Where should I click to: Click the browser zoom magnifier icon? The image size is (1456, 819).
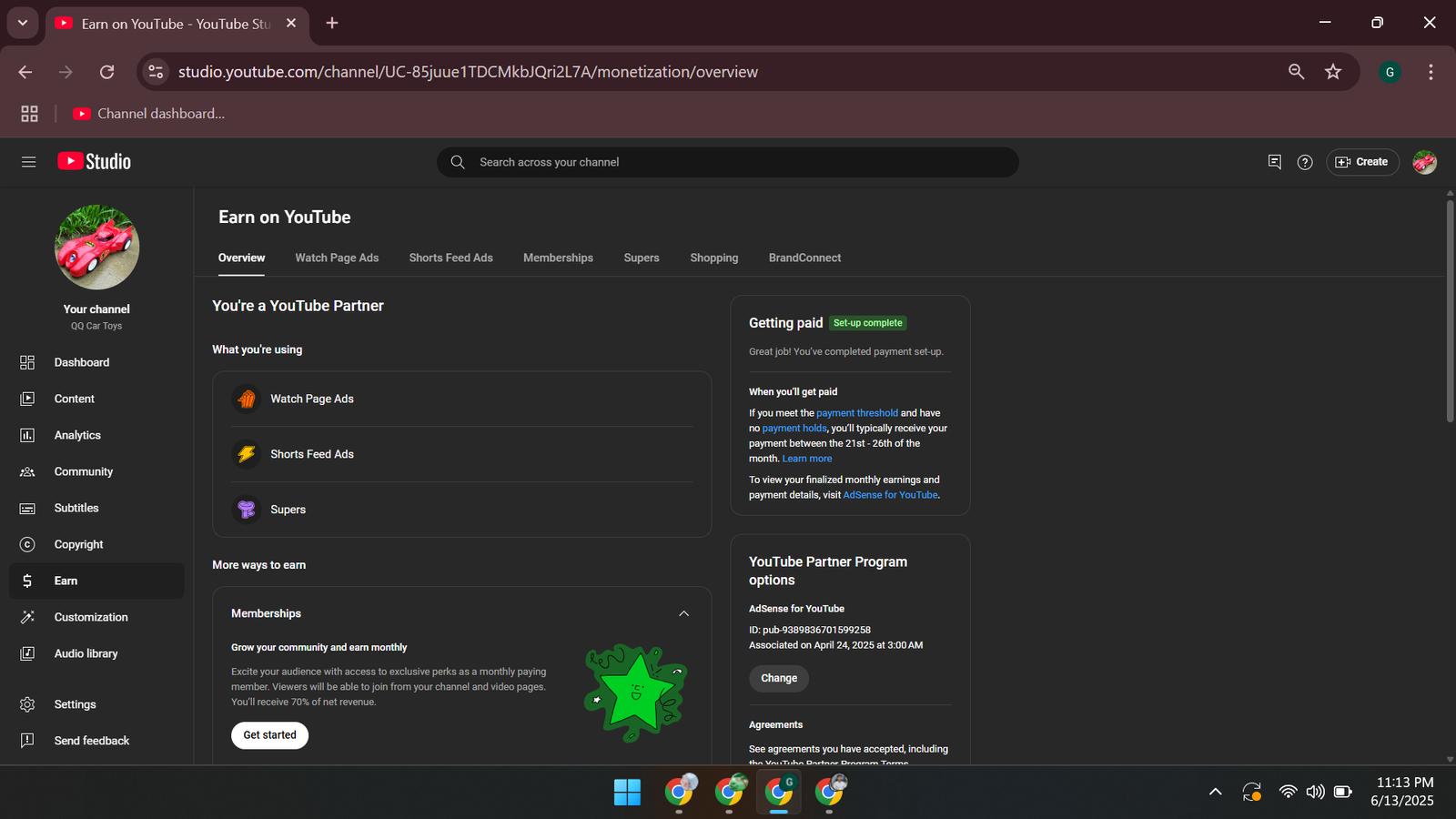click(x=1297, y=71)
